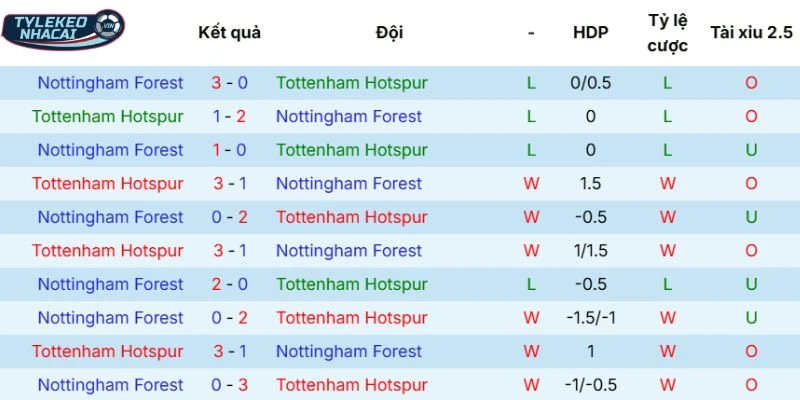Click the -1/-0.5 handicap value
800x400 pixels.
click(590, 385)
